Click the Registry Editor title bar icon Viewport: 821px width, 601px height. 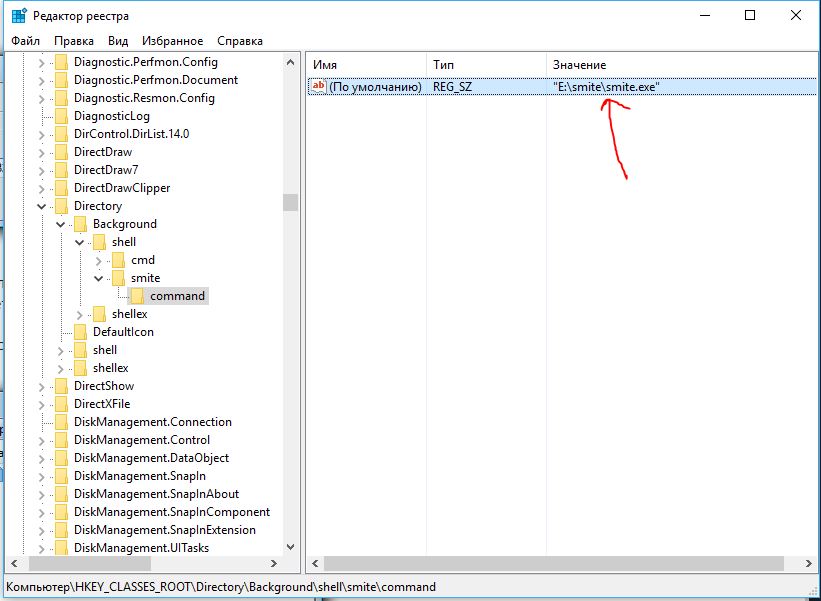(19, 16)
